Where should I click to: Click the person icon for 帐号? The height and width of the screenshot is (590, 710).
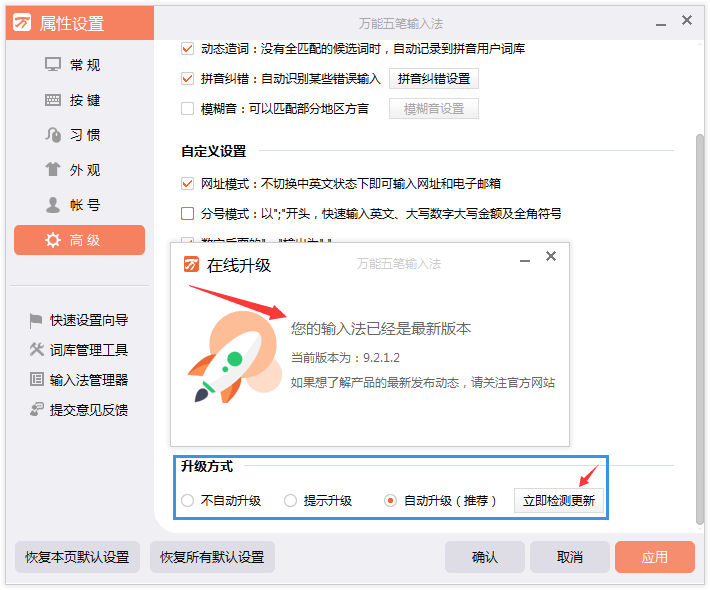point(53,205)
